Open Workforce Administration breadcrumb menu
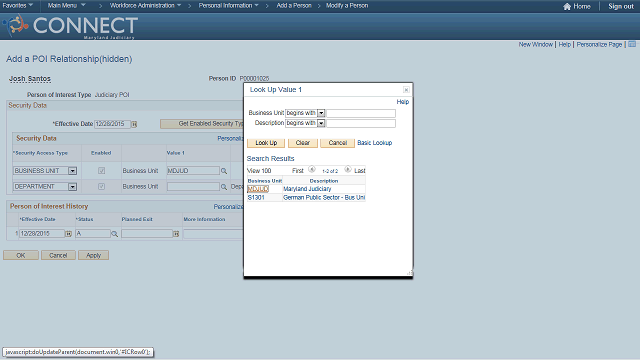The height and width of the screenshot is (360, 640). 145,6
